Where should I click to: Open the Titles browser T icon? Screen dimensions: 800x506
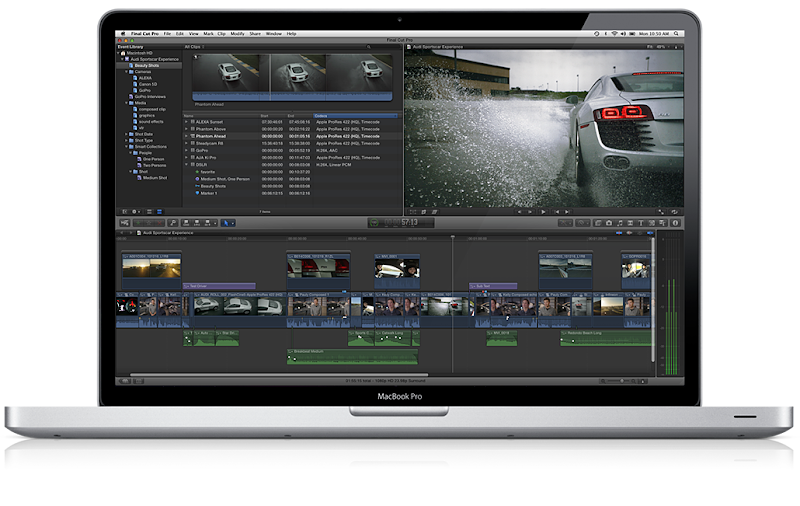641,223
